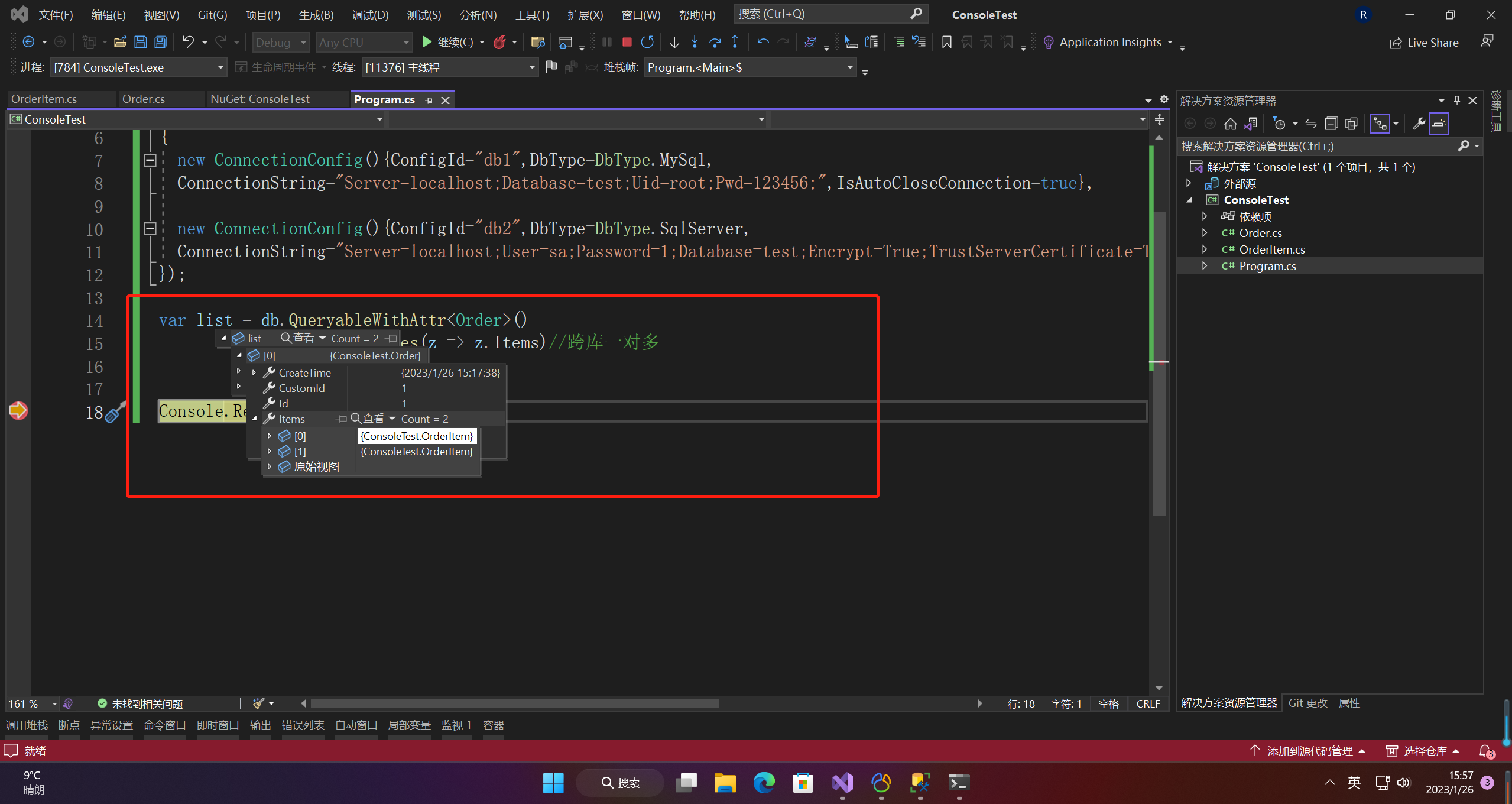The image size is (1512, 804).
Task: Open the process ConsoleTest.exe dropdown
Action: coord(220,67)
